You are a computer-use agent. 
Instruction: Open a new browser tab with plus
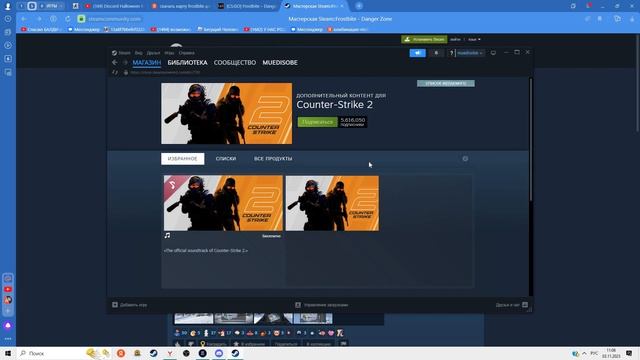tap(359, 6)
